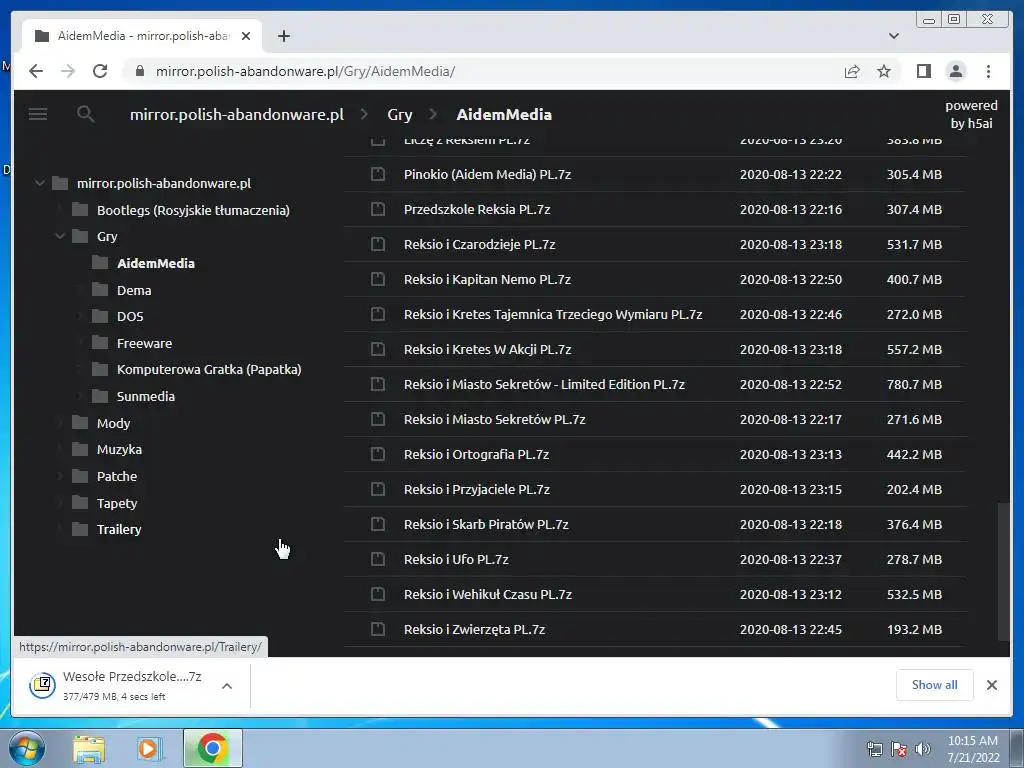
Task: Go back with browser back arrow
Action: pyautogui.click(x=36, y=71)
